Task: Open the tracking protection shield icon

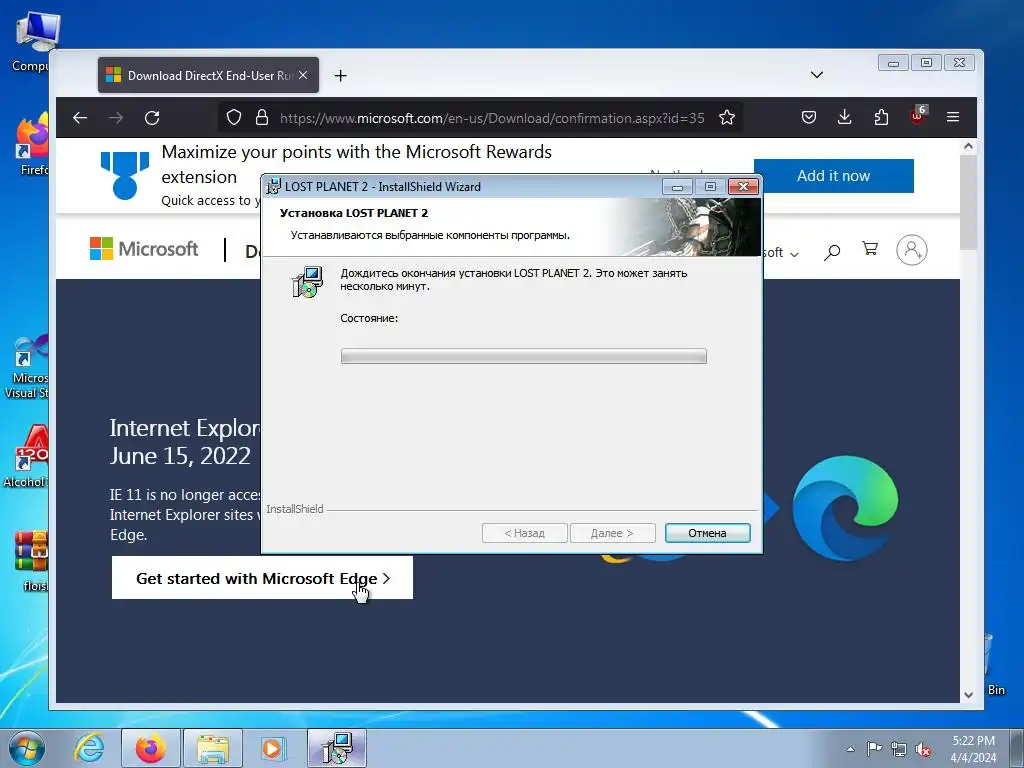Action: pyautogui.click(x=234, y=118)
